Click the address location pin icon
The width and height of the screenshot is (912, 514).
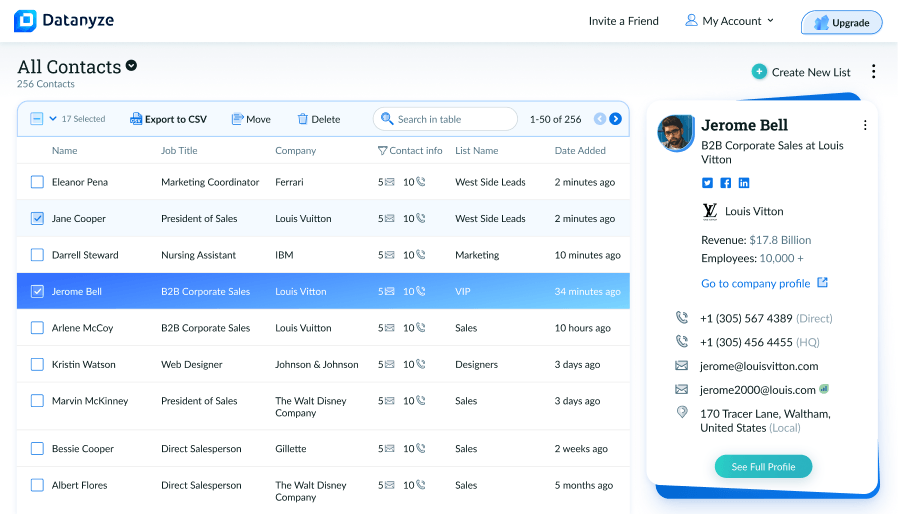(x=682, y=412)
